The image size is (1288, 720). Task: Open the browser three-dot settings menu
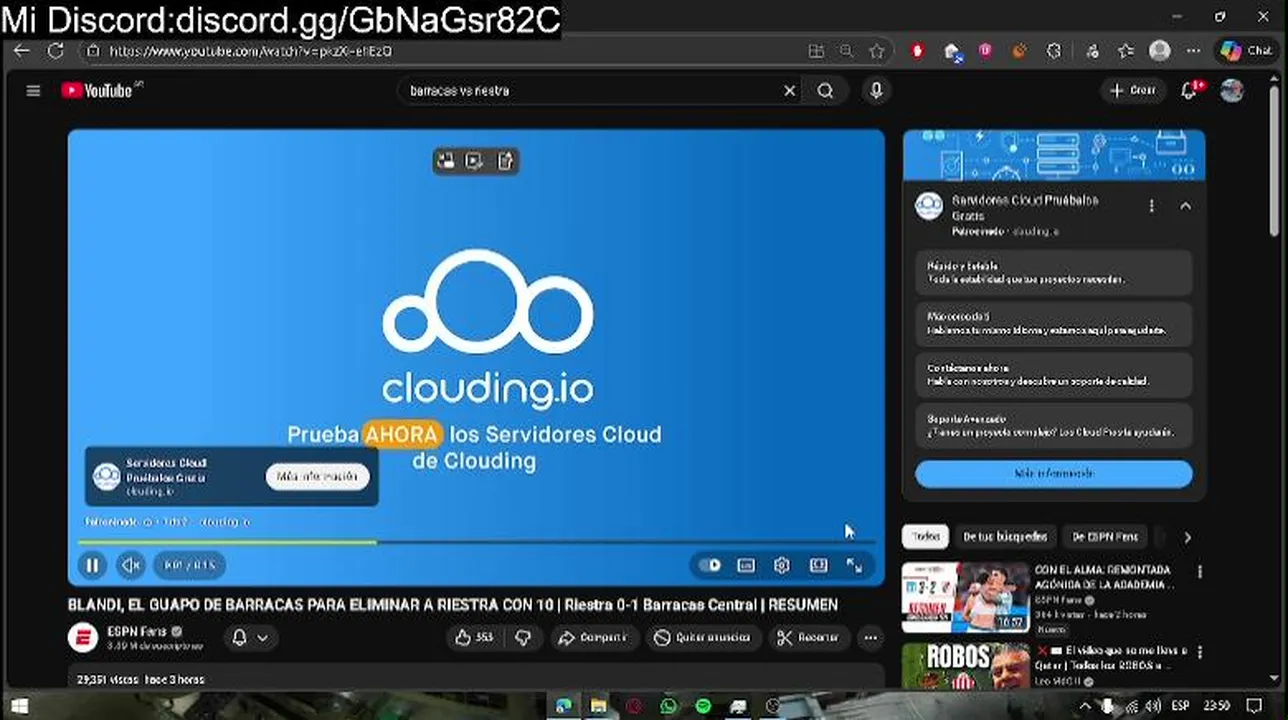coord(1194,51)
